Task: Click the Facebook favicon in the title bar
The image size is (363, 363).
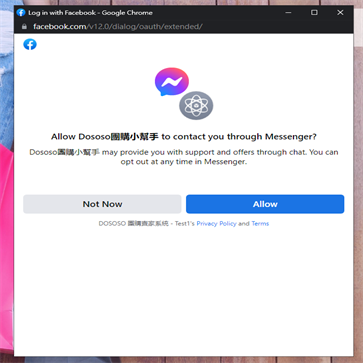Action: [21, 13]
